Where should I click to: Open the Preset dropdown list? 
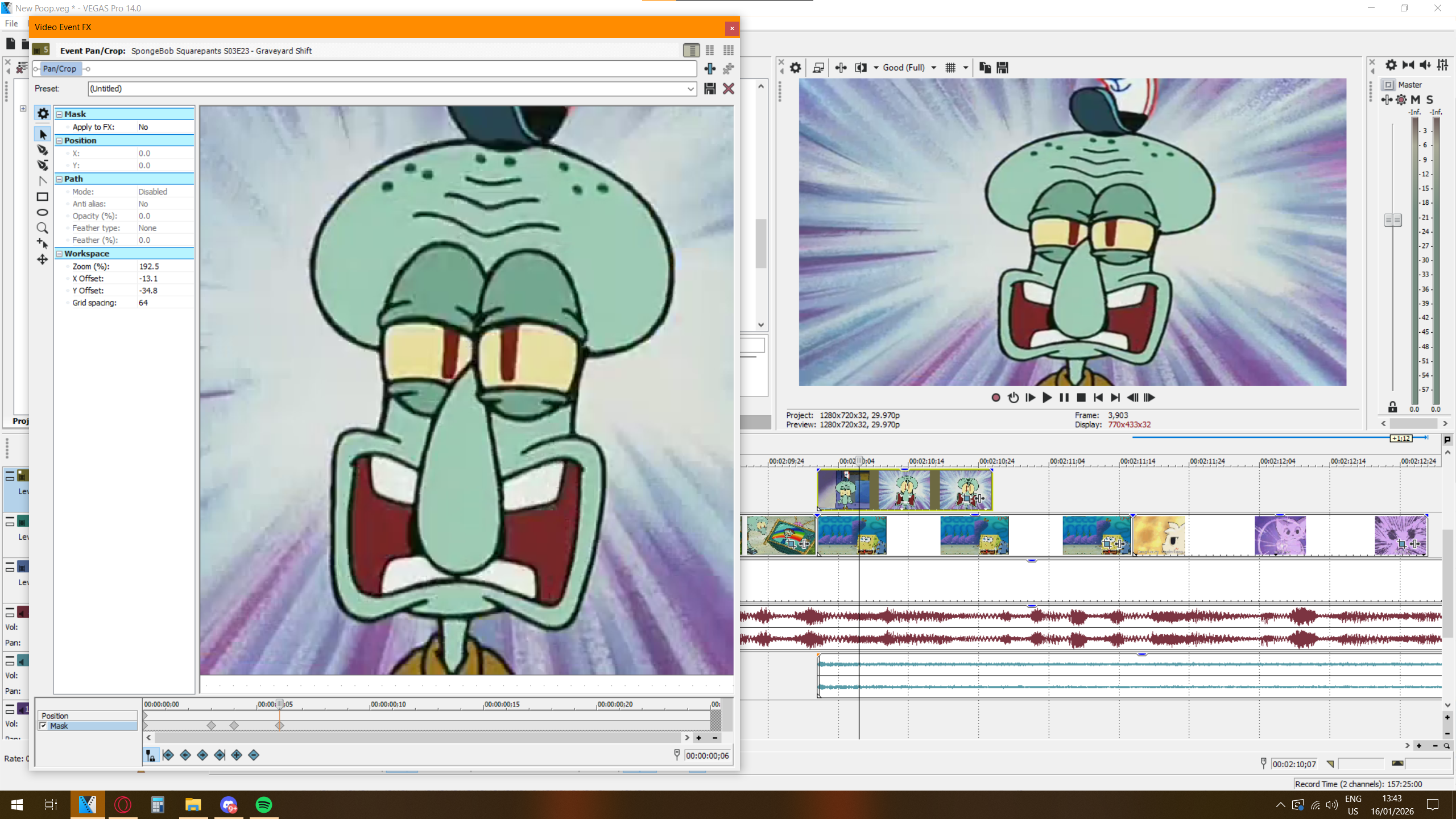[690, 89]
